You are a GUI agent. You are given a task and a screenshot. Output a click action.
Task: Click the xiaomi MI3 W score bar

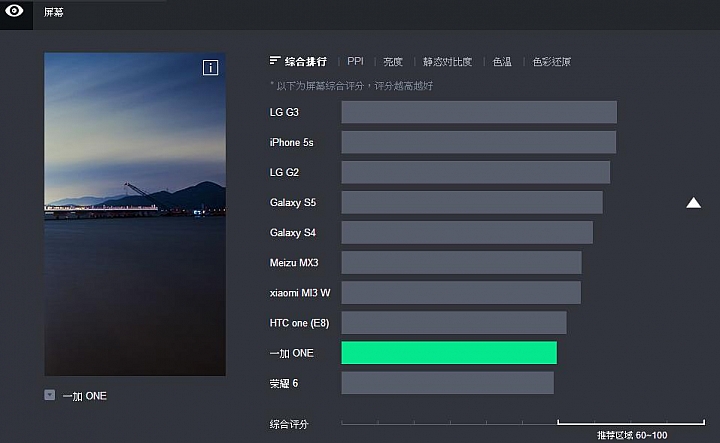click(461, 293)
